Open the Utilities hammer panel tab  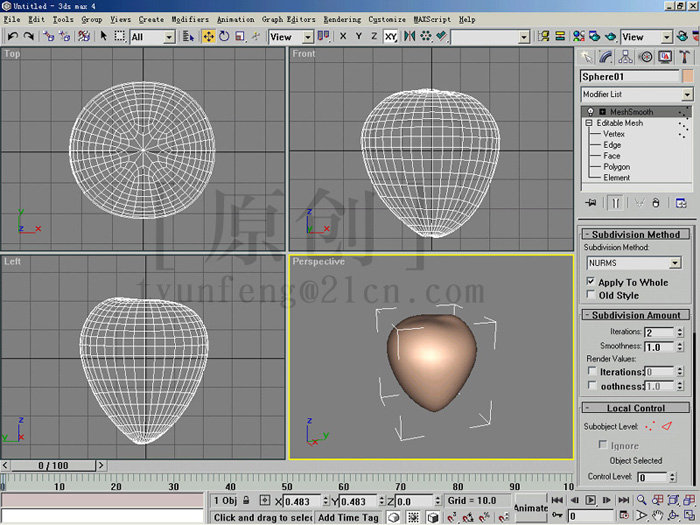tap(684, 57)
